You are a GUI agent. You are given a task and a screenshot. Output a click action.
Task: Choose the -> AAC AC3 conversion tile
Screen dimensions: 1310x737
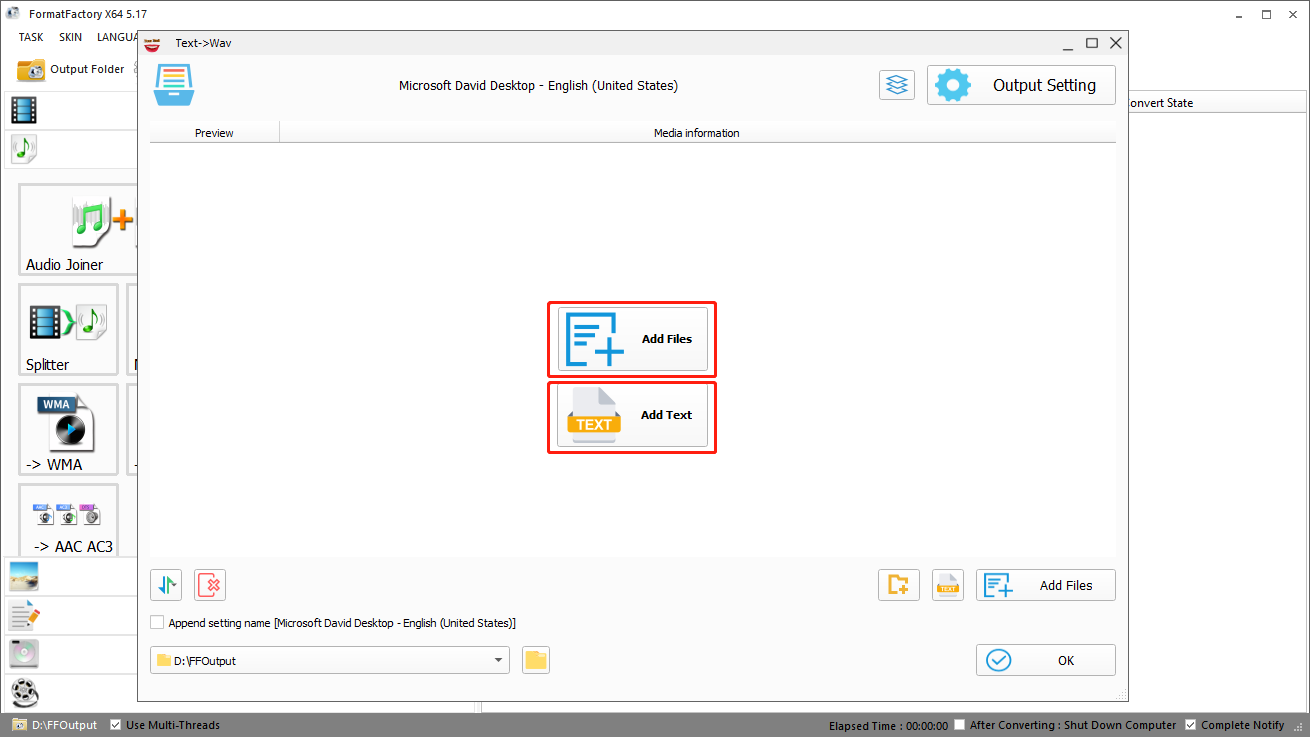tap(68, 522)
